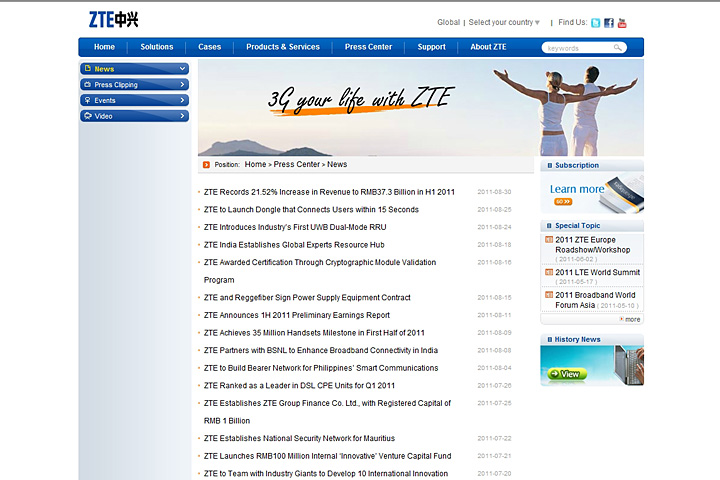The image size is (720, 480).
Task: Open the Products & Services menu
Action: [x=283, y=47]
